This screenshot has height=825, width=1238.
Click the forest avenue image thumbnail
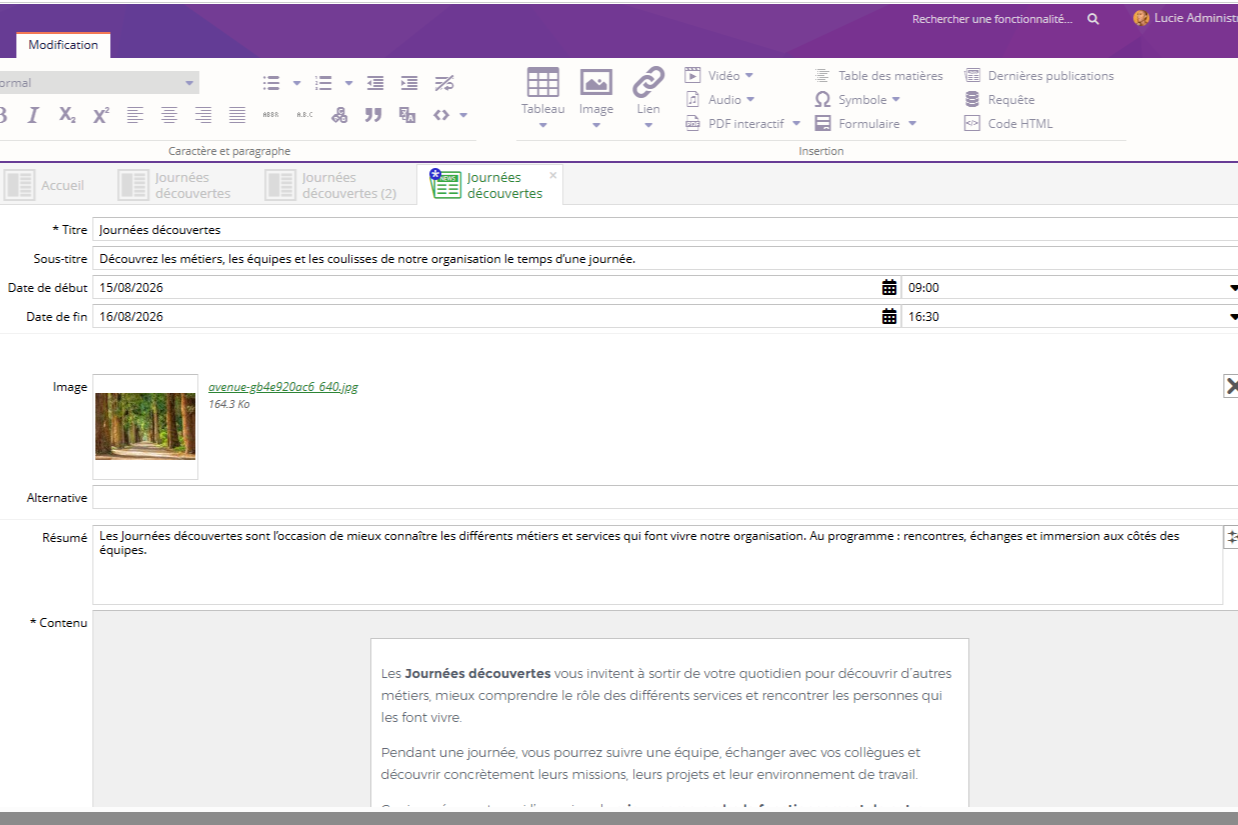pos(145,426)
